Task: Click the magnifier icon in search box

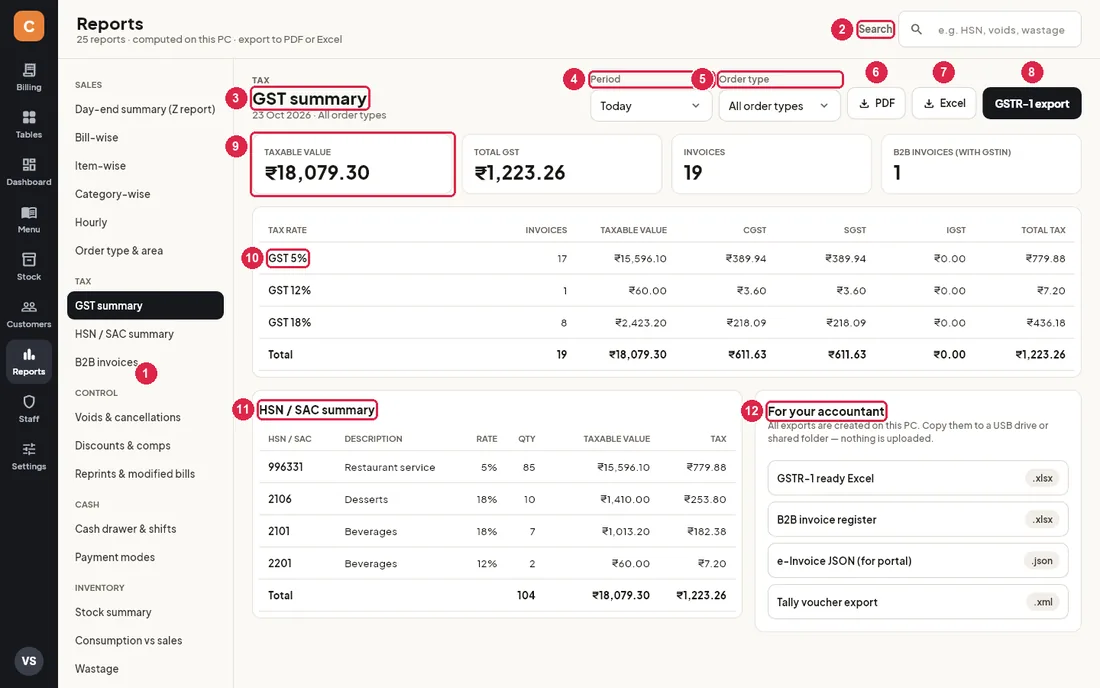Action: 916,29
